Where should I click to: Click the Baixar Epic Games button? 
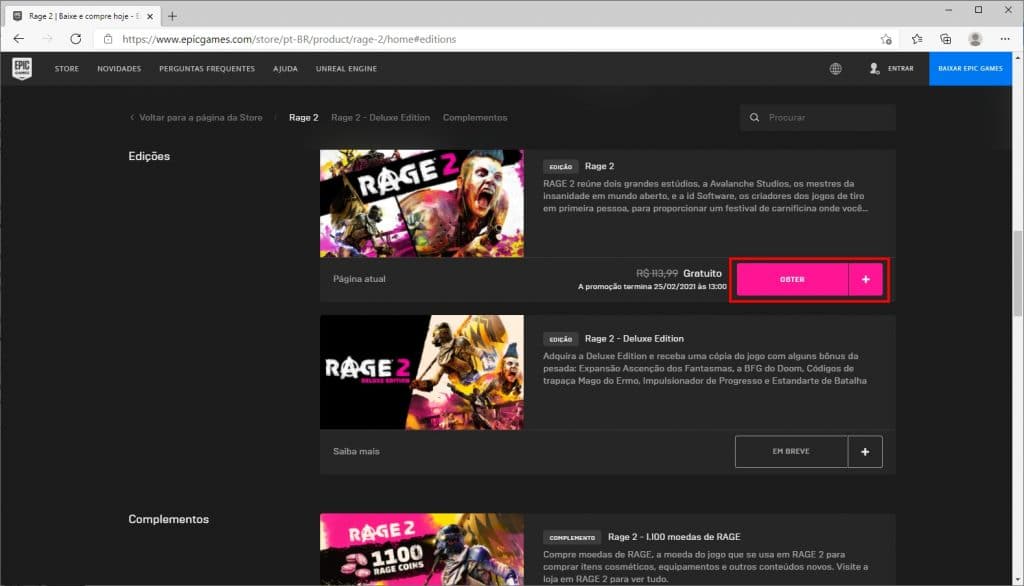coord(970,69)
